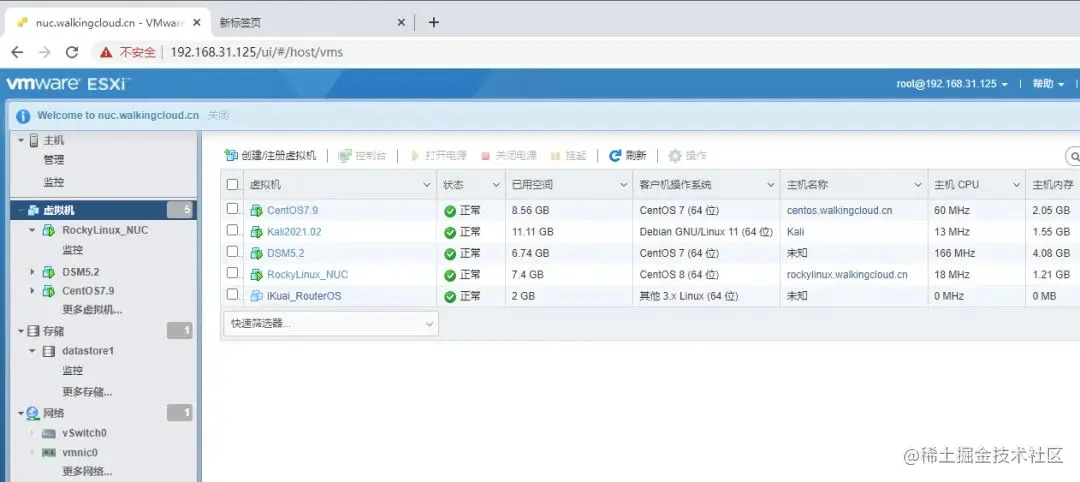
Task: Click the vSwitch0 switch icon
Action: point(48,433)
